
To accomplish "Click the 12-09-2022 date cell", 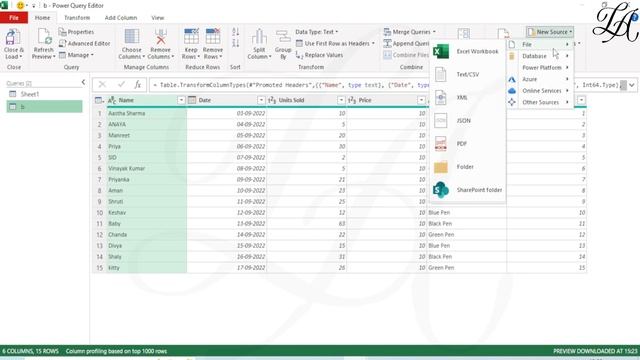I will [227, 213].
